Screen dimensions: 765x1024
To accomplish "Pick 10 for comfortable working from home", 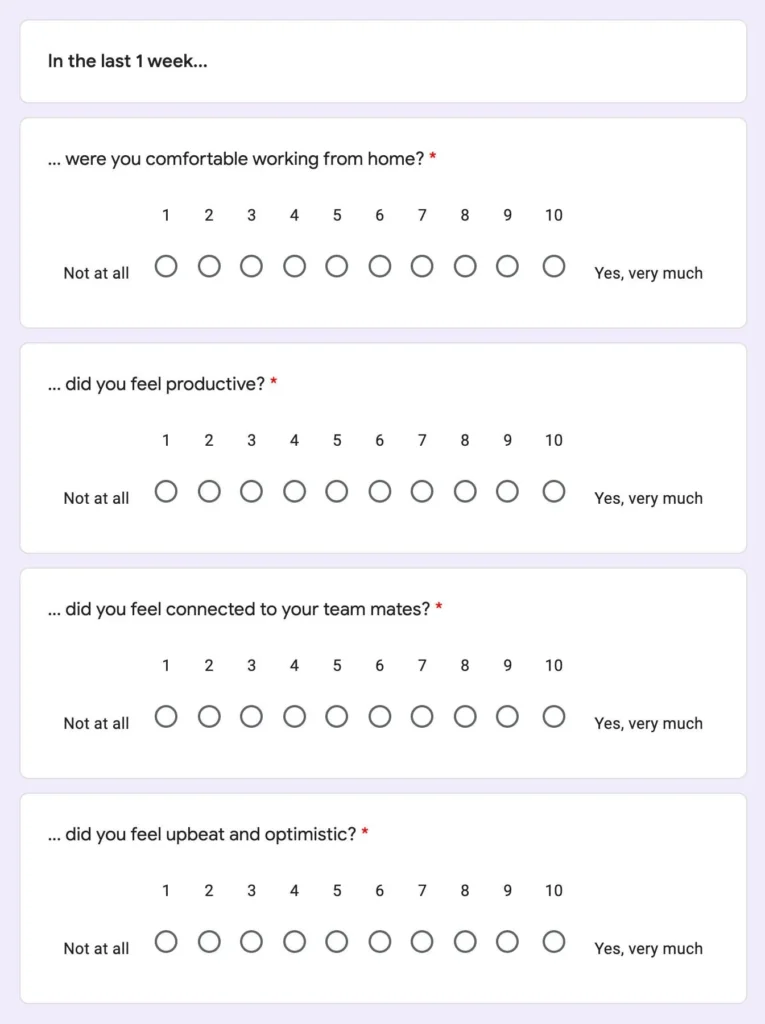I will coord(554,267).
